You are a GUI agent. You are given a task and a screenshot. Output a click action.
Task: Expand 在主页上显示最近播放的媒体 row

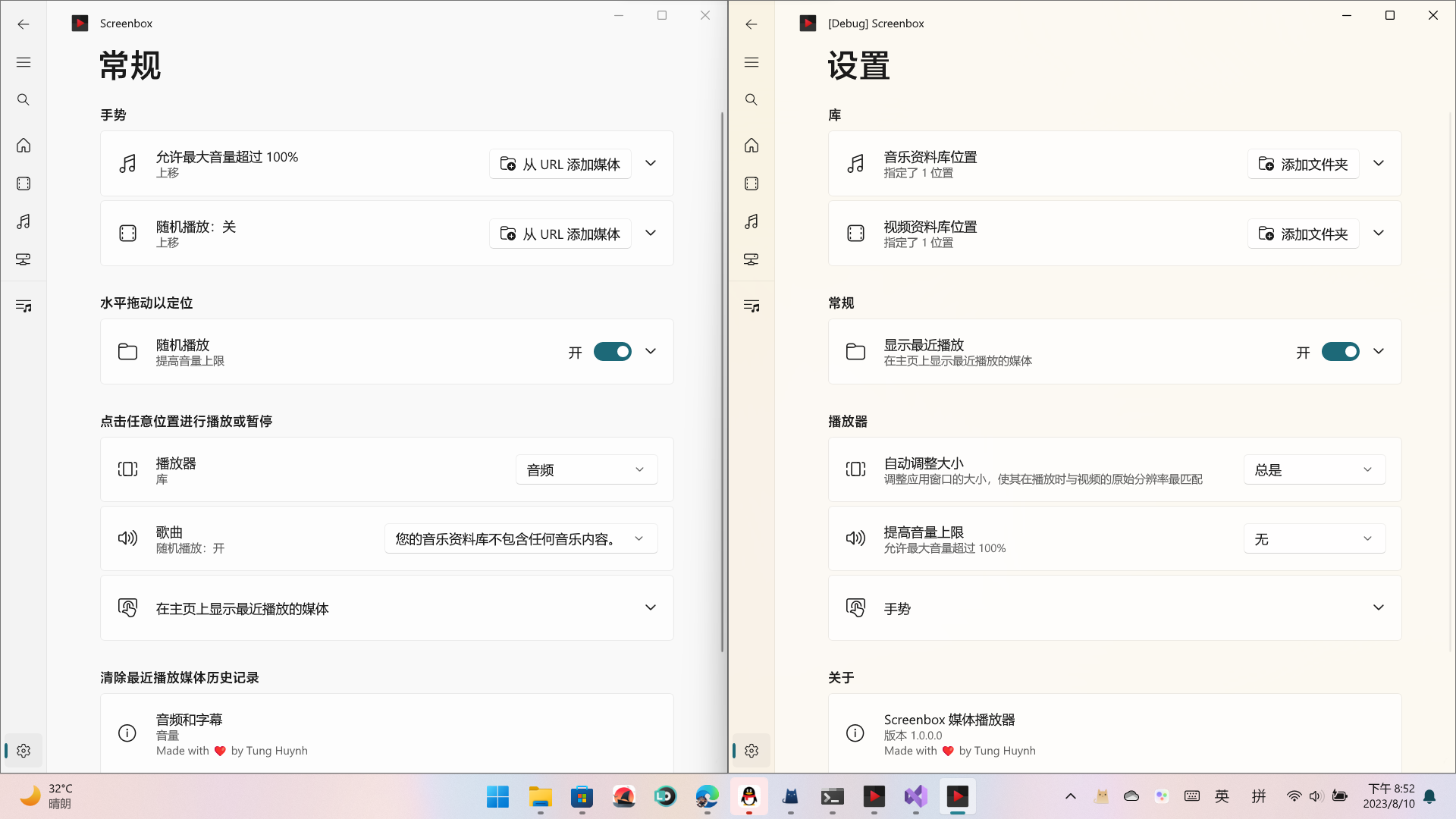pos(387,608)
